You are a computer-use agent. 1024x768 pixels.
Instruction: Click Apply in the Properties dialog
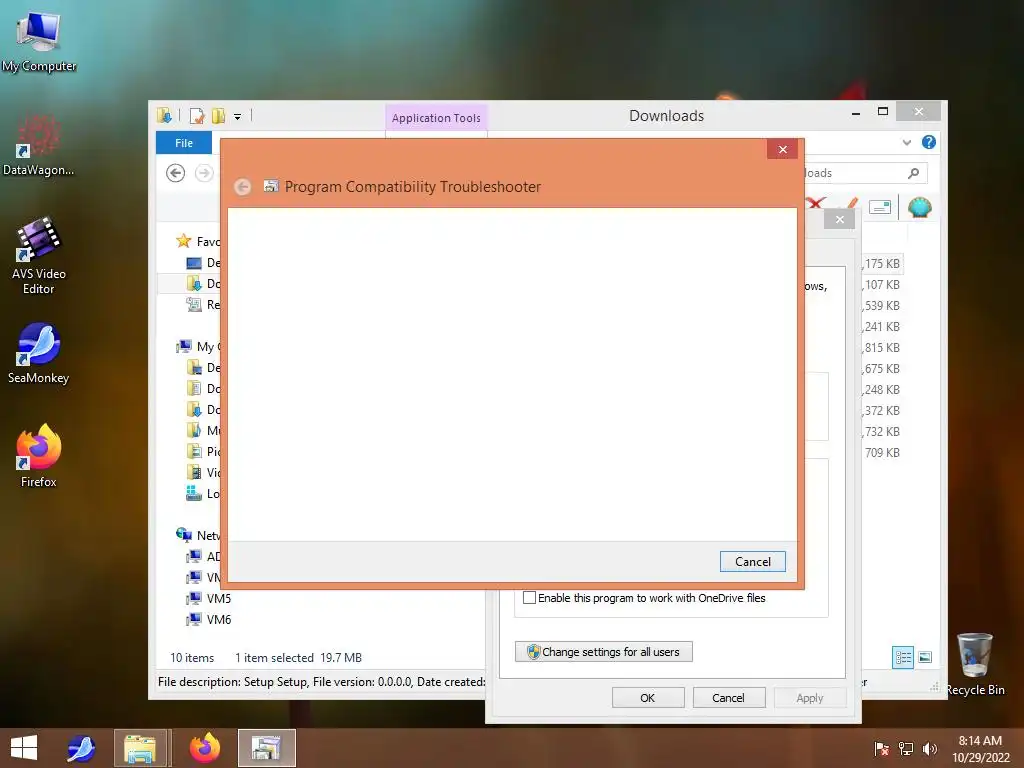click(810, 698)
